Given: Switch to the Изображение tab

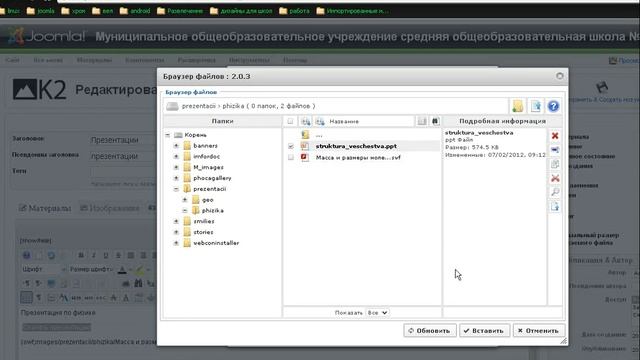Looking at the screenshot, I should point(109,208).
